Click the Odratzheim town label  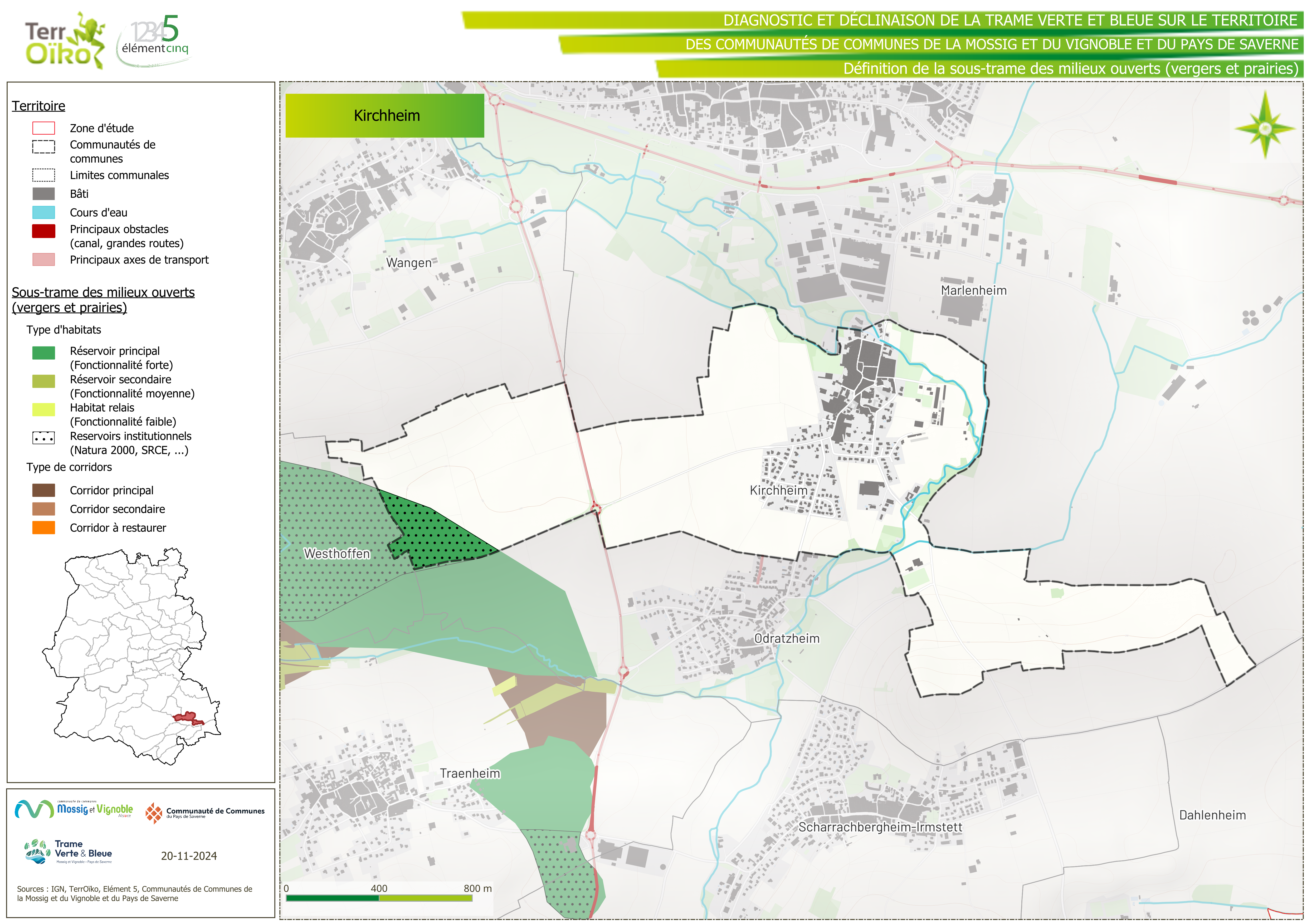tap(787, 638)
